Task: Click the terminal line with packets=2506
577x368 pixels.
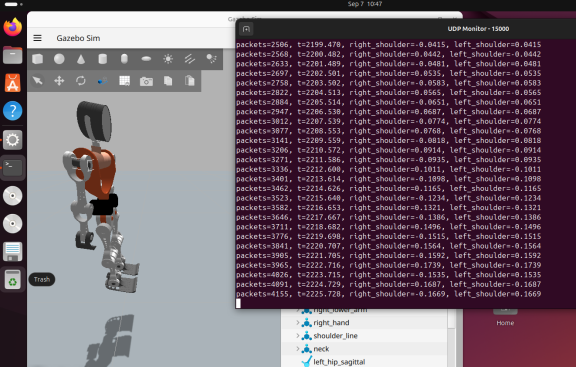Action: (389, 45)
